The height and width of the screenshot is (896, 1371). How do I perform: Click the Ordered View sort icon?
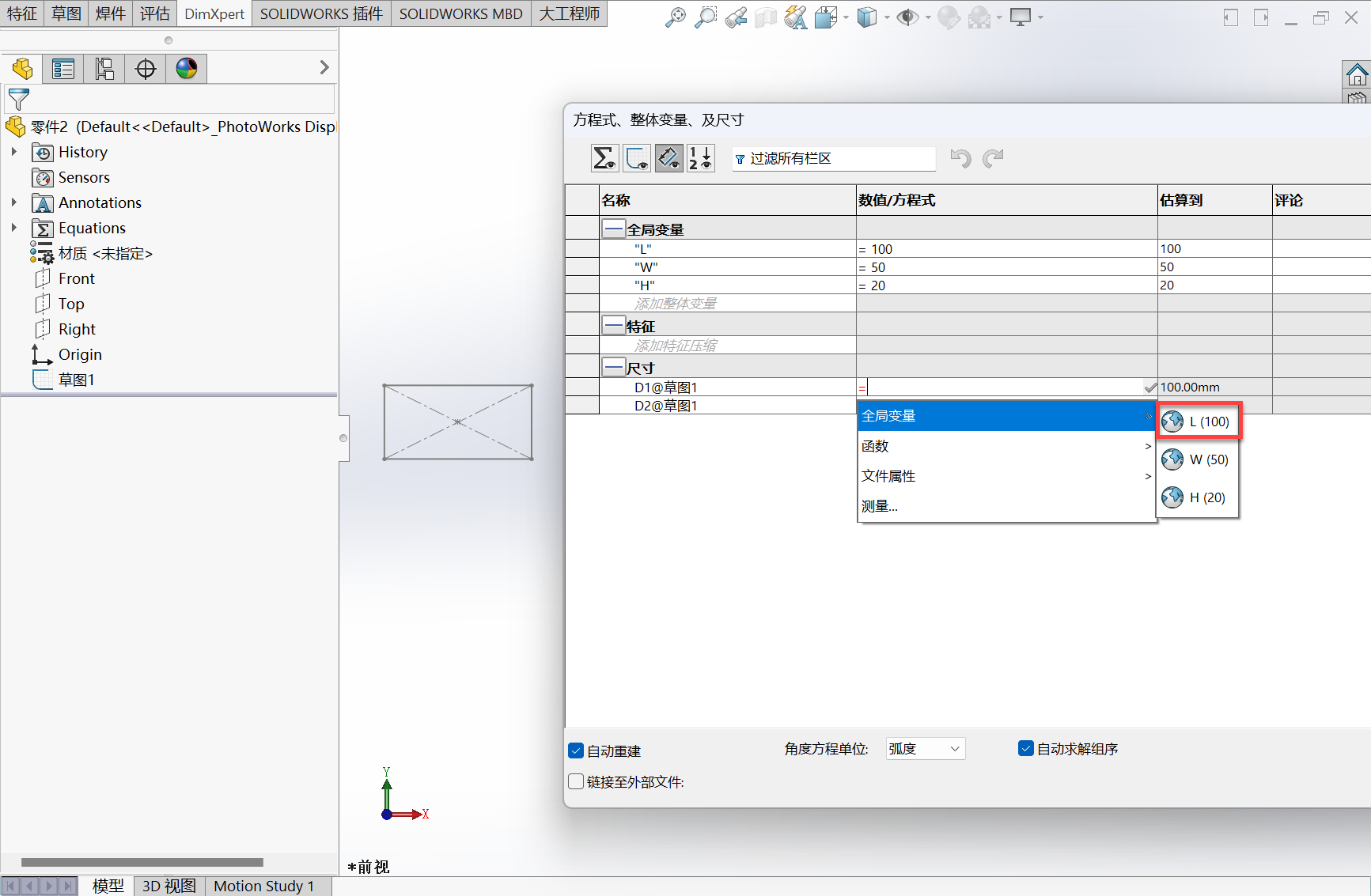coord(701,158)
